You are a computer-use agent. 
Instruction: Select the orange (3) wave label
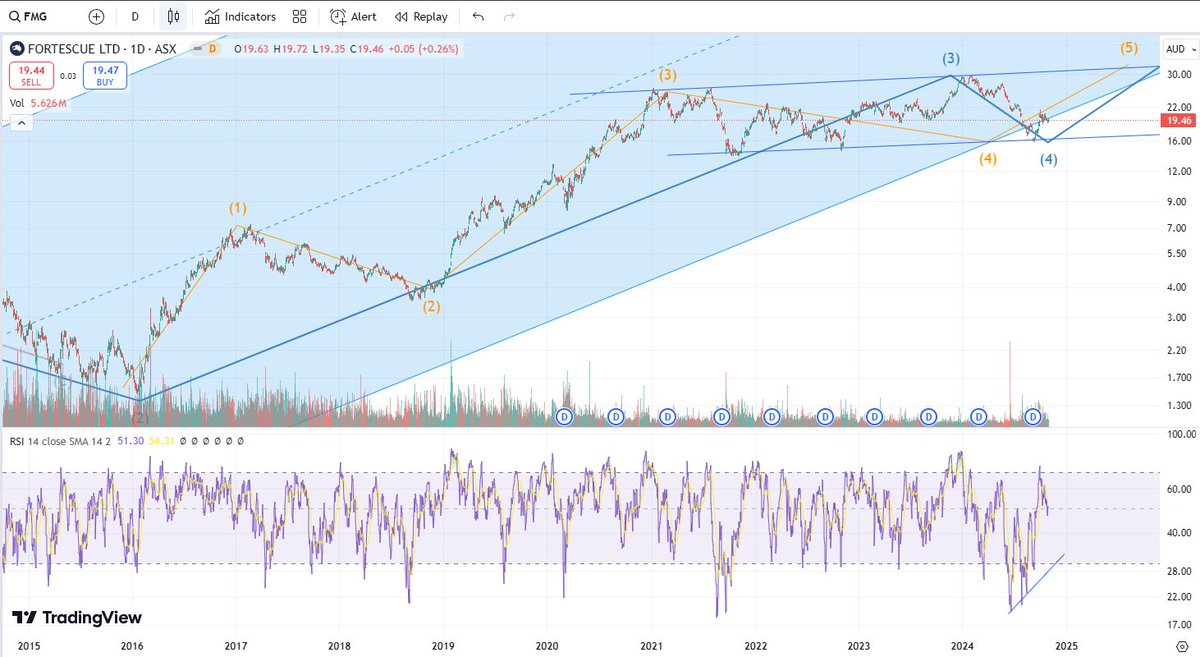coord(667,75)
